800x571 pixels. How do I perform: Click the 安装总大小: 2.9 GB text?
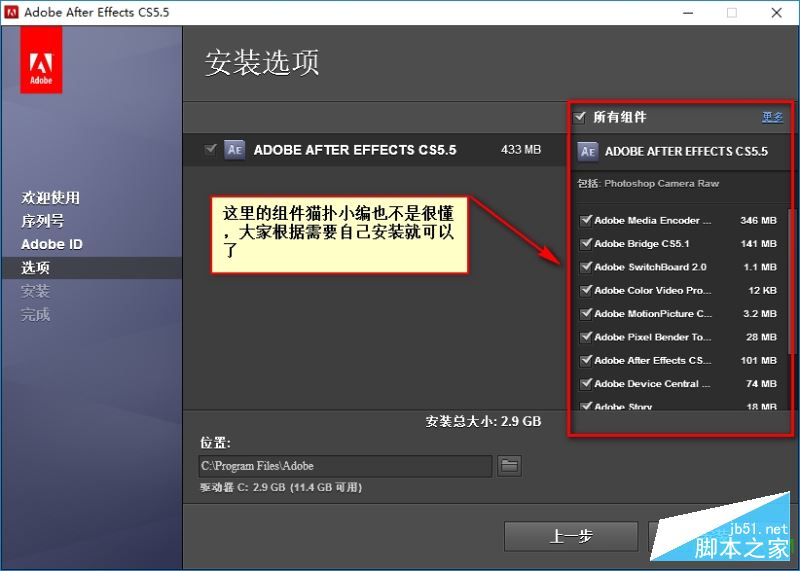[483, 421]
